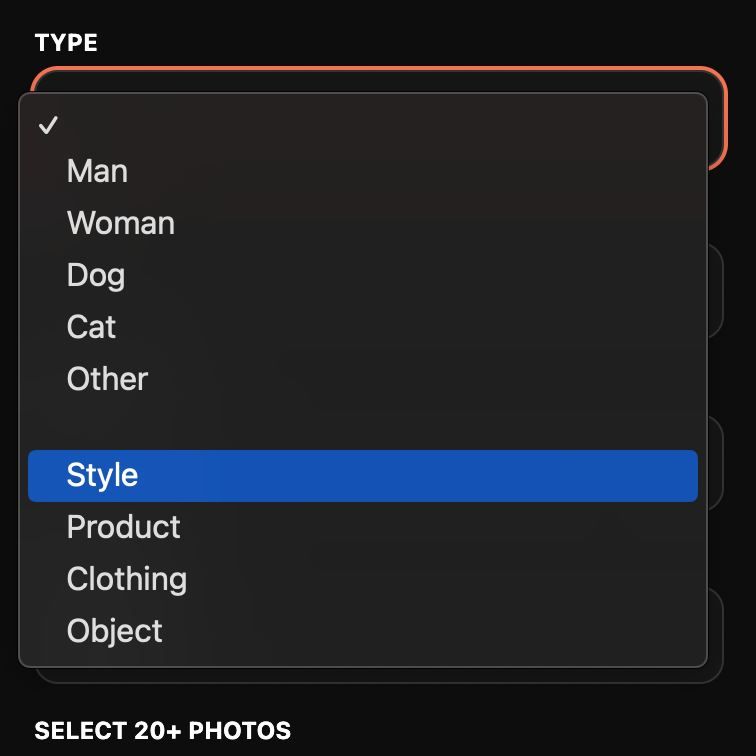Image resolution: width=756 pixels, height=756 pixels.
Task: Choose "Dog" as the type
Action: 95,275
